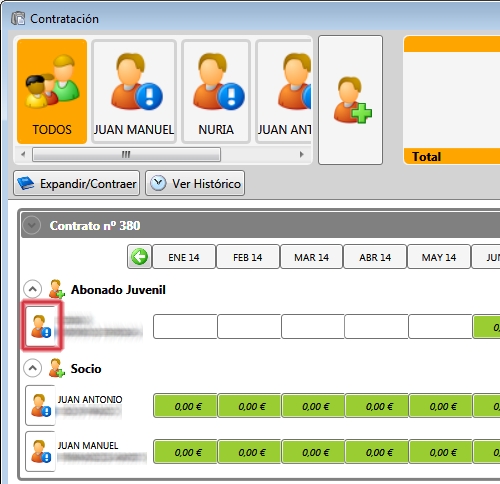This screenshot has width=500, height=484.
Task: Open highlighted Abonado Juvenil member icon
Action: point(41,326)
